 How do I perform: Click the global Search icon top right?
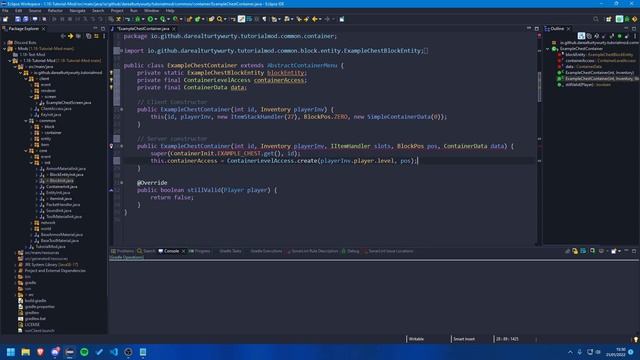coord(596,19)
